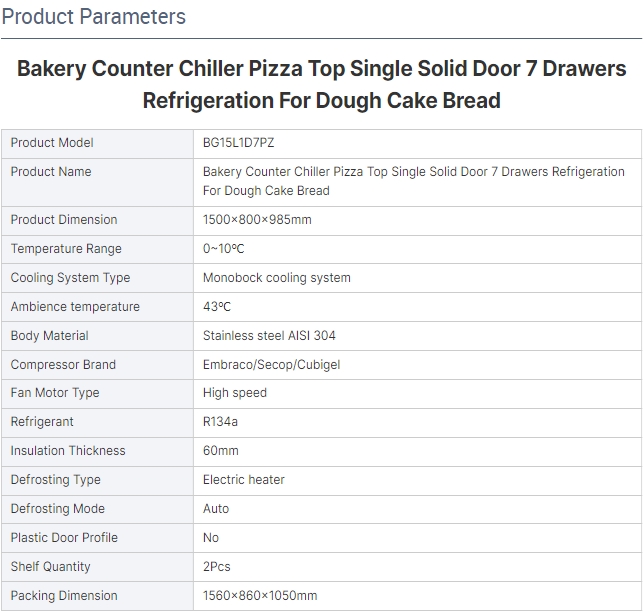Select the BG15L1D7PZ model number value

[238, 143]
